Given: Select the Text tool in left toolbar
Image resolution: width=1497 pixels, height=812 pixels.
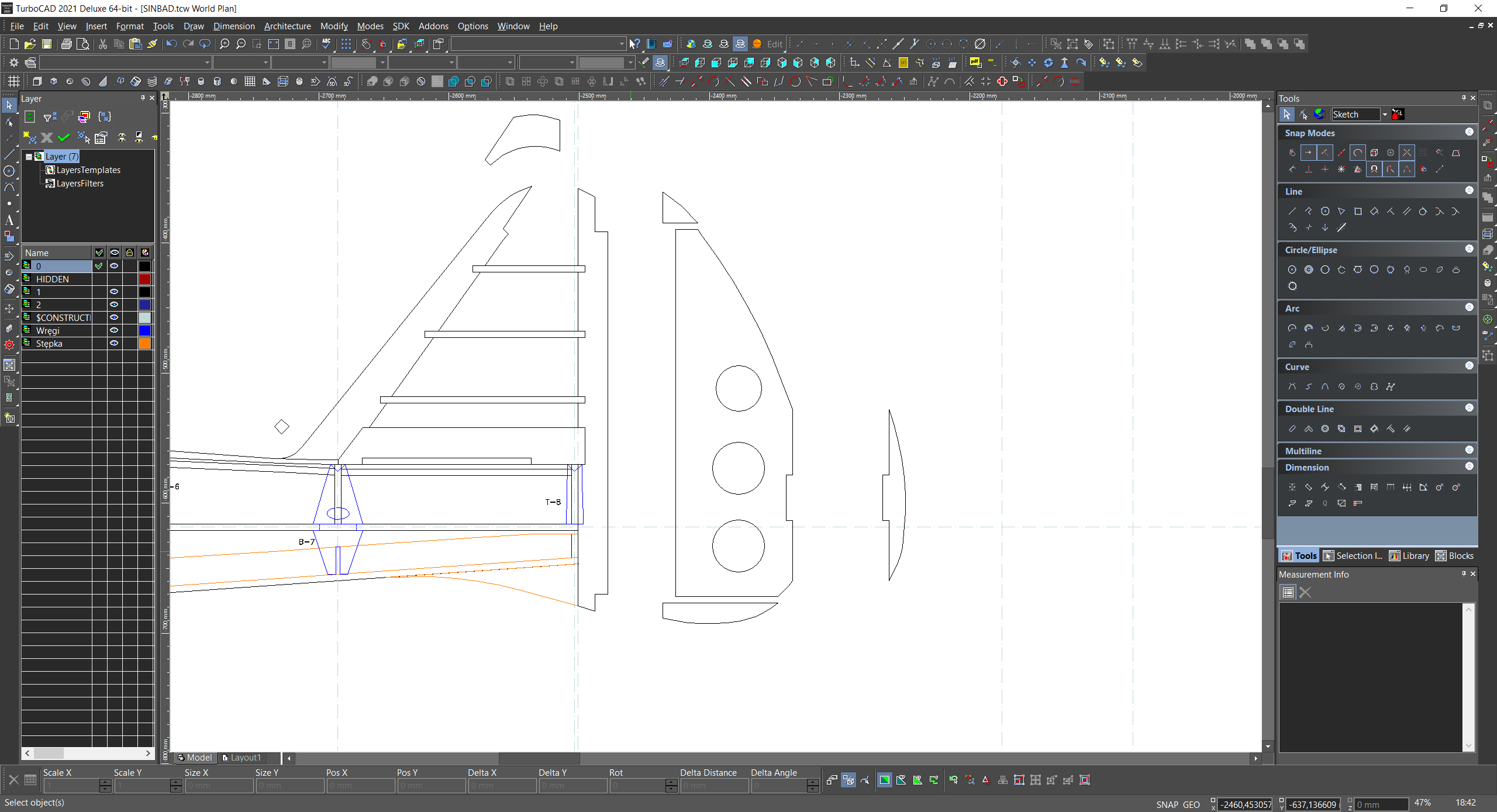Looking at the screenshot, I should [9, 220].
